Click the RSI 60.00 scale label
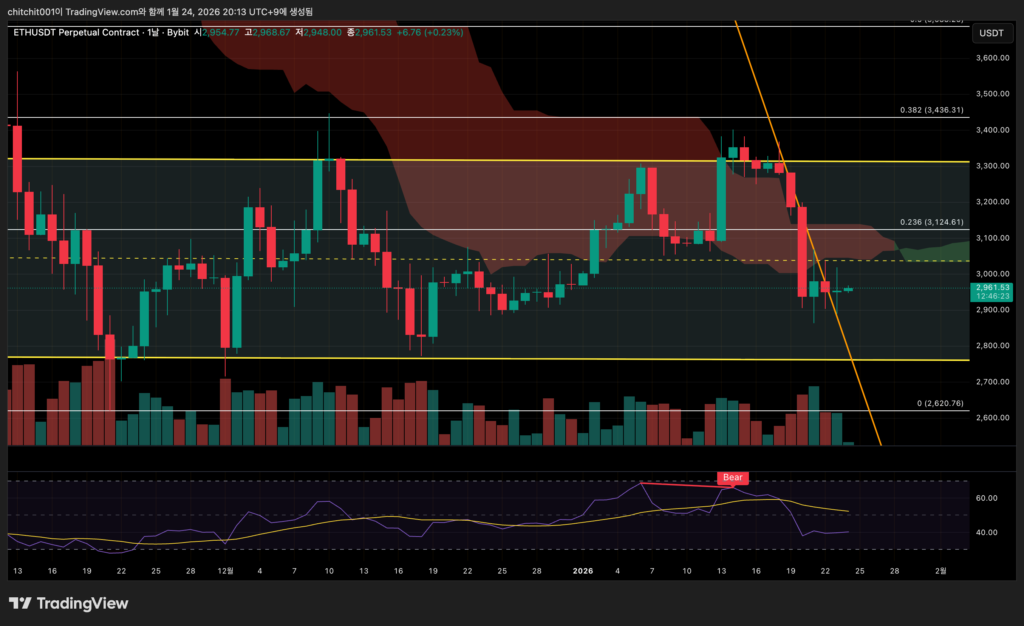 985,498
